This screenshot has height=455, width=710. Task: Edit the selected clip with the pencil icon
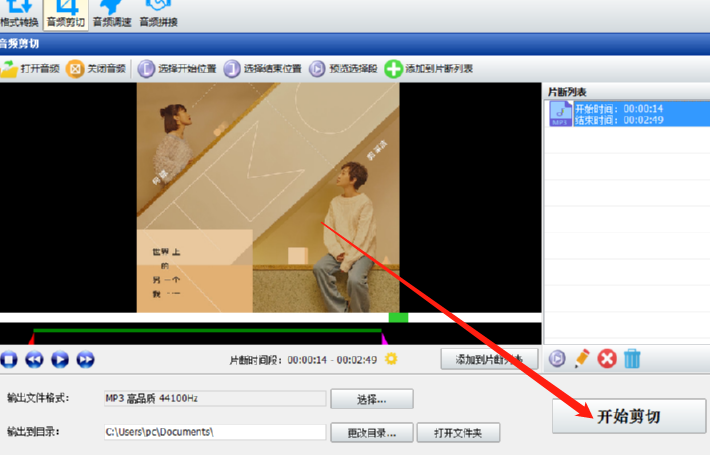pos(582,359)
